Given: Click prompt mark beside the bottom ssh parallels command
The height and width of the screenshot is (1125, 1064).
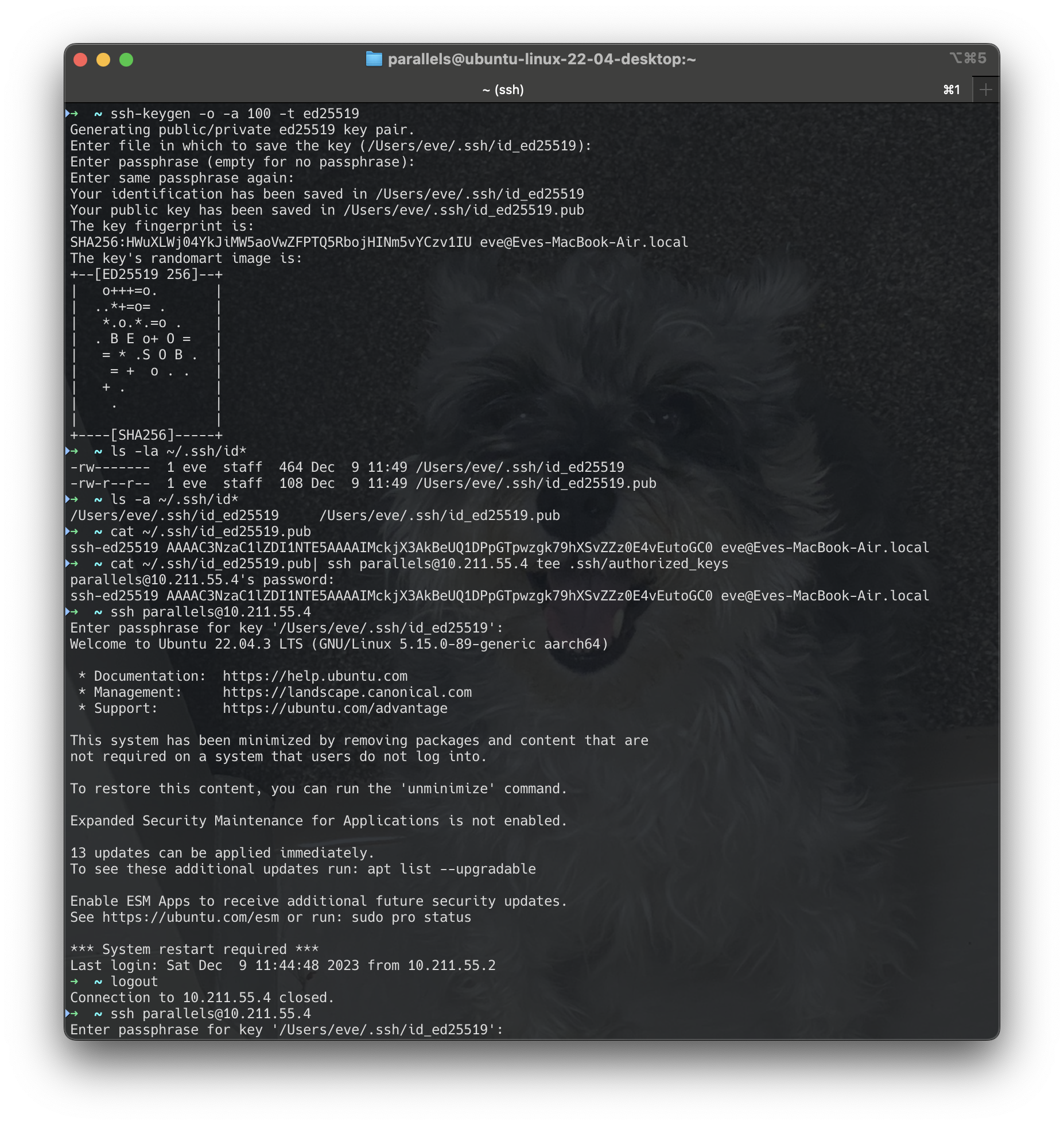Looking at the screenshot, I should pyautogui.click(x=72, y=1014).
